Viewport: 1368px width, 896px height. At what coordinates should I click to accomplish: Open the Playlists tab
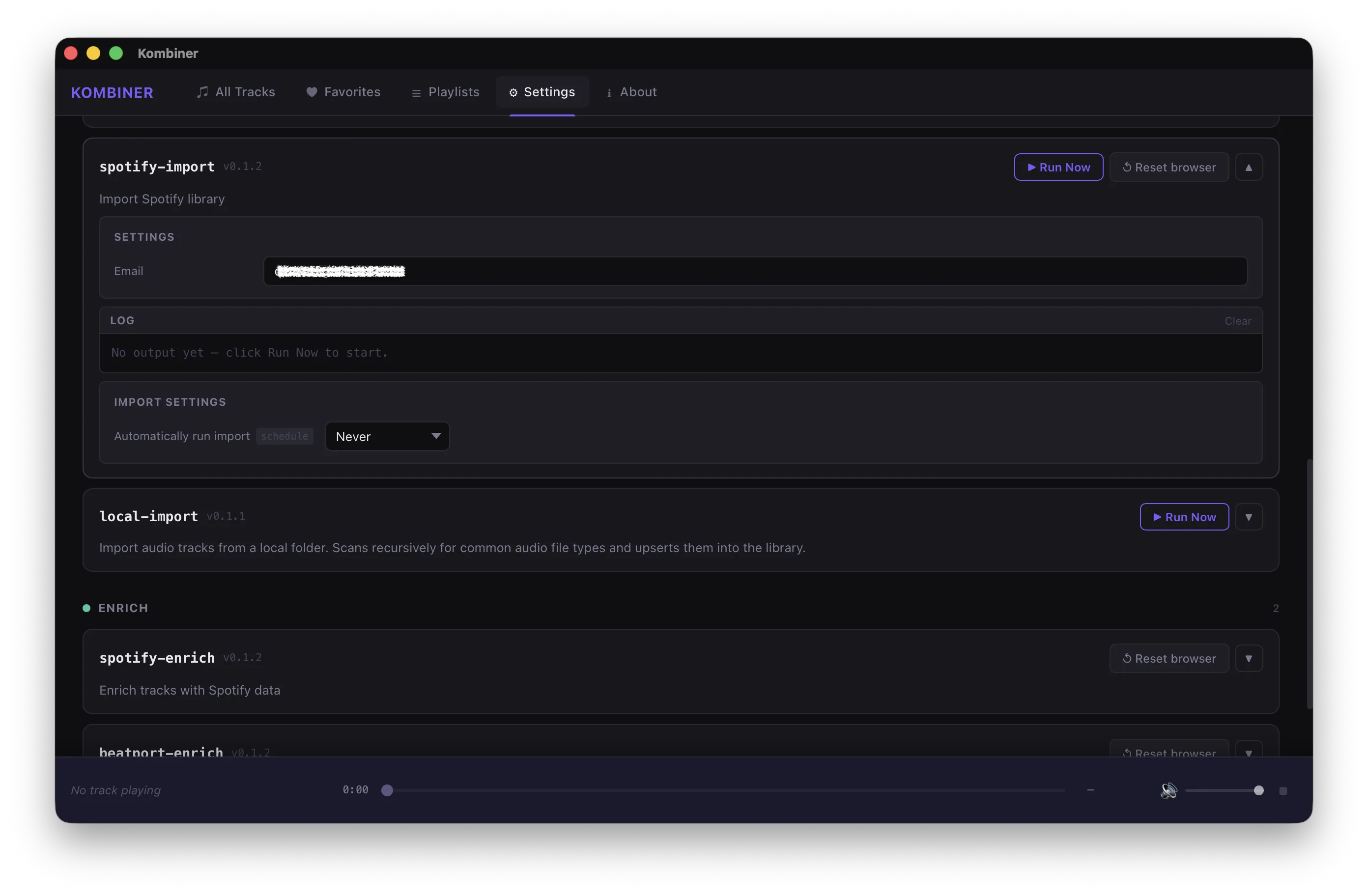(446, 92)
